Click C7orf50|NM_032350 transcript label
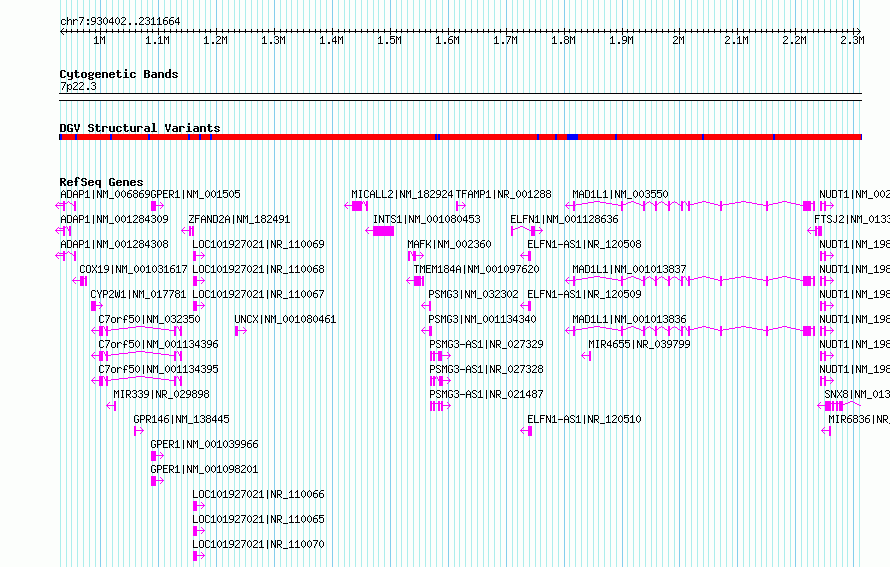Image resolution: width=890 pixels, height=567 pixels. click(149, 319)
